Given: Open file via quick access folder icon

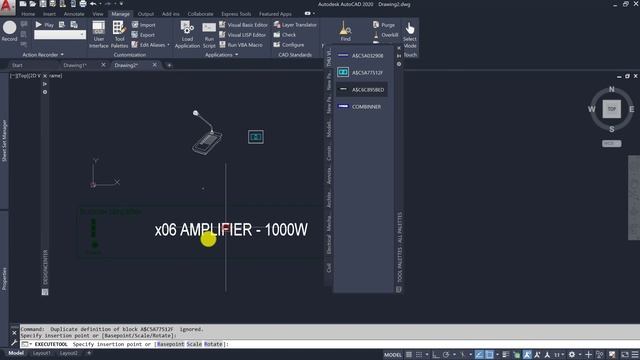Looking at the screenshot, I should point(33,4).
